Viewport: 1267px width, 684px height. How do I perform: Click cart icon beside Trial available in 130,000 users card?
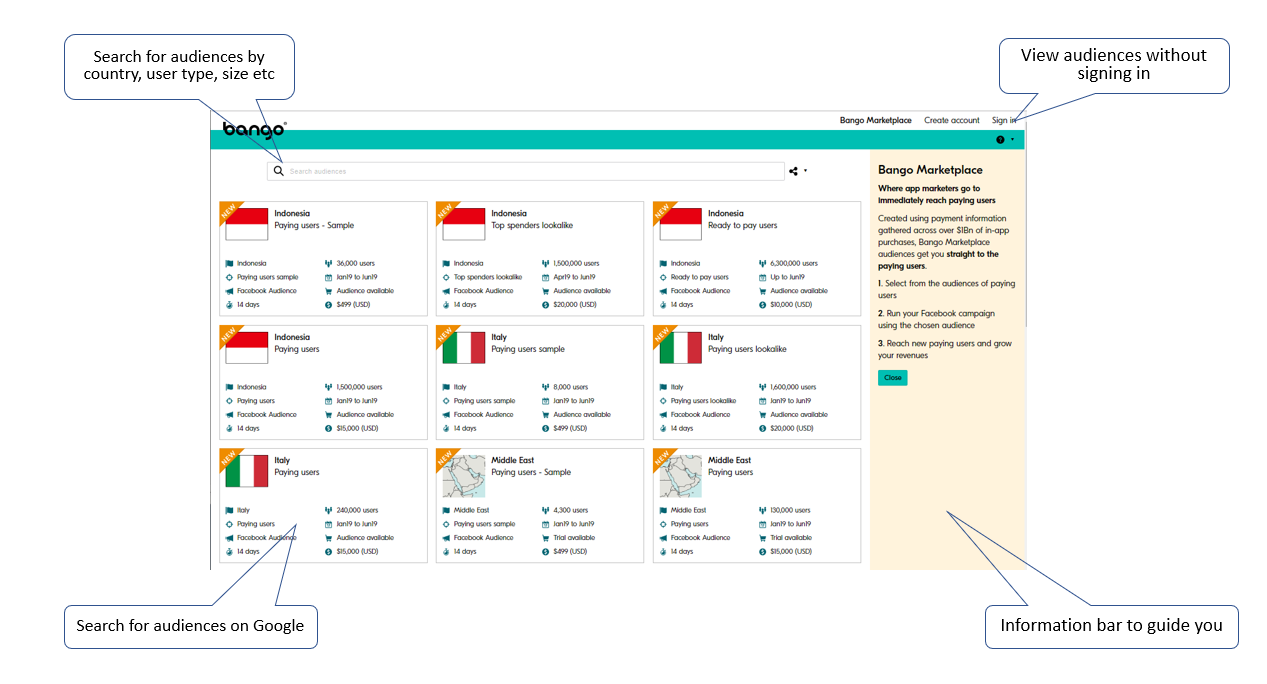click(x=762, y=537)
